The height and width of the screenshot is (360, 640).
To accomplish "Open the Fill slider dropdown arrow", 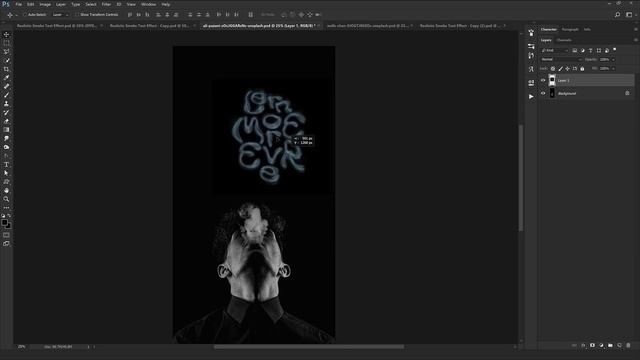I will click(x=613, y=69).
